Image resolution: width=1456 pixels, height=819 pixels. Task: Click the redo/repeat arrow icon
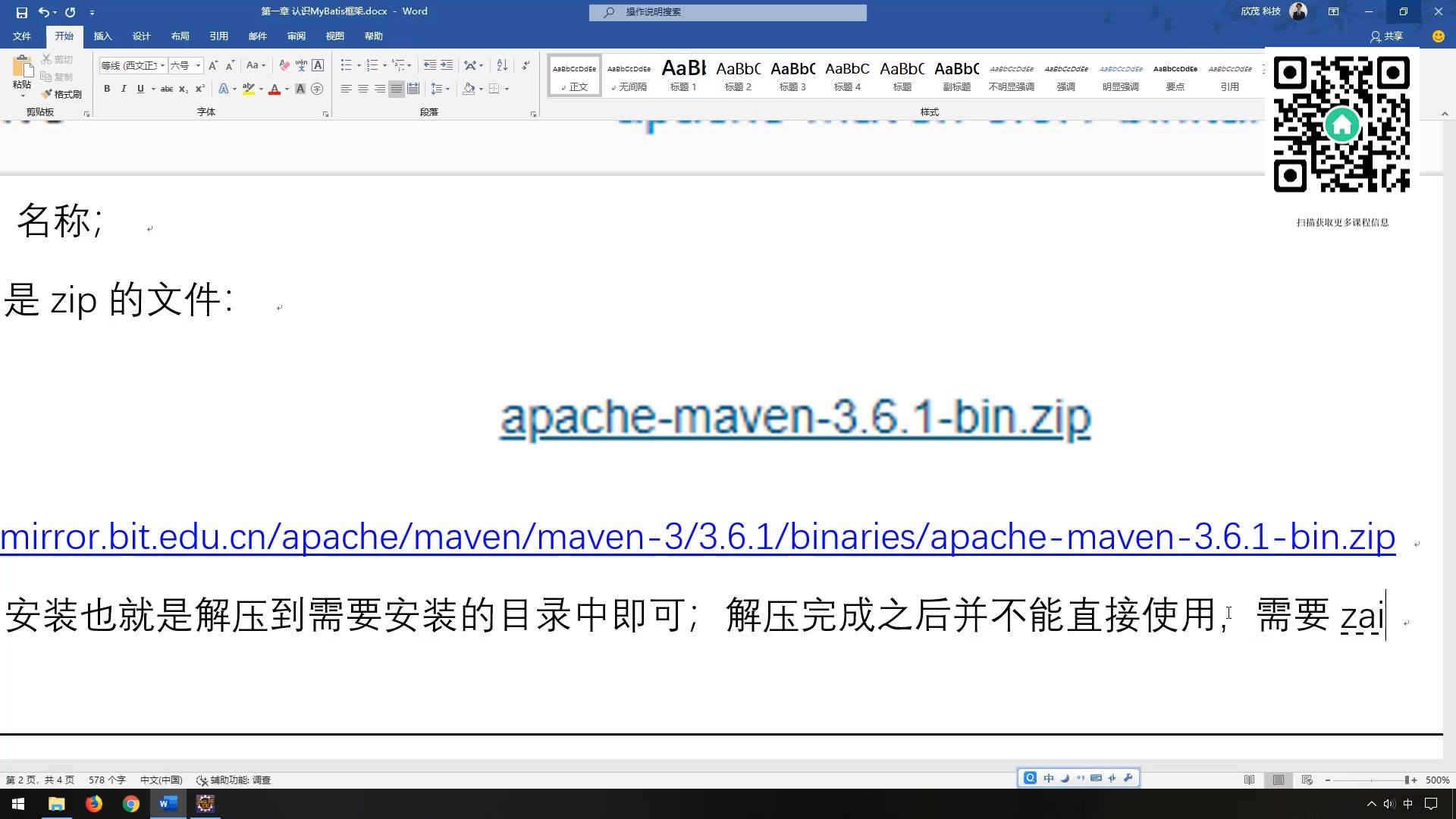tap(71, 12)
